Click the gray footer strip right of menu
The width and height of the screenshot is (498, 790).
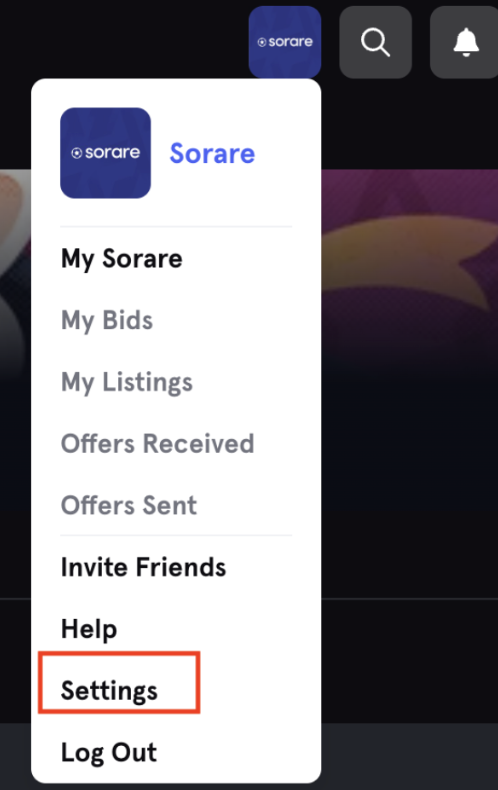click(409, 756)
